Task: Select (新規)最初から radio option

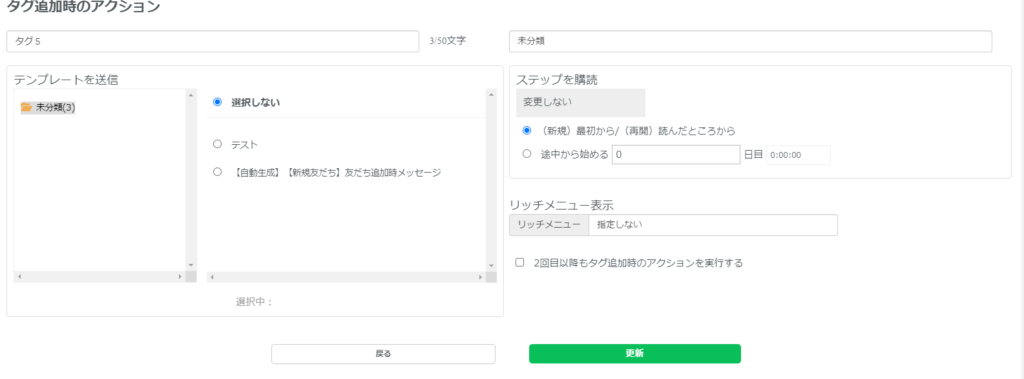Action: click(527, 130)
